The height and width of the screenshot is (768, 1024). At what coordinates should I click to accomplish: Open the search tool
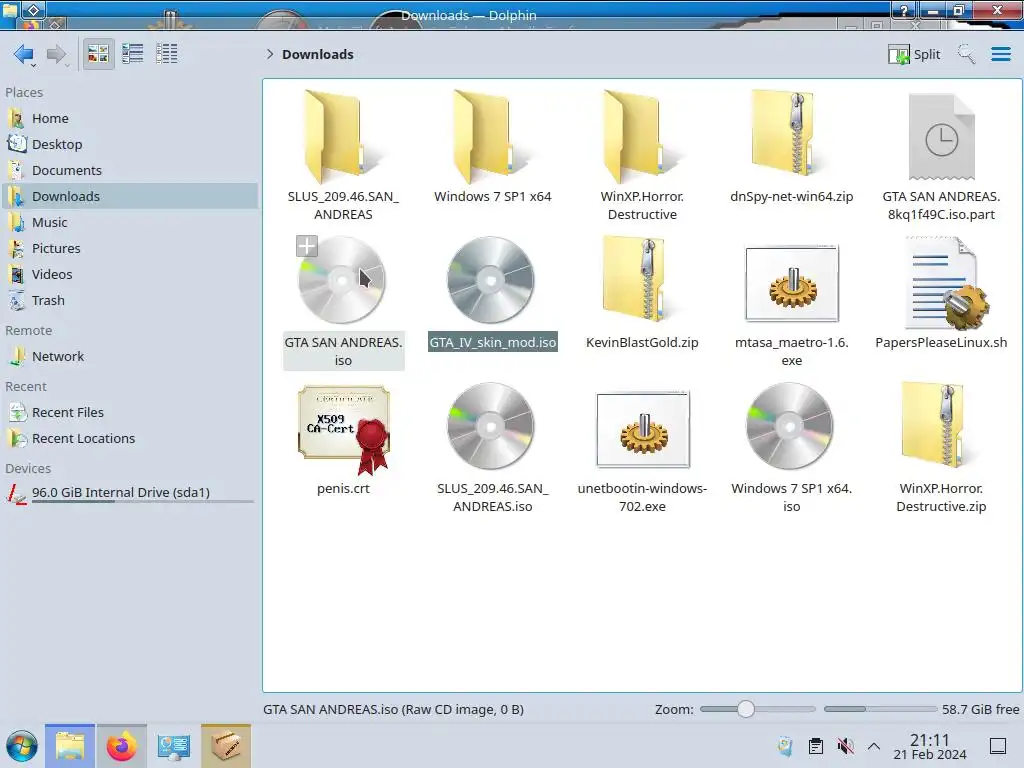(x=967, y=54)
